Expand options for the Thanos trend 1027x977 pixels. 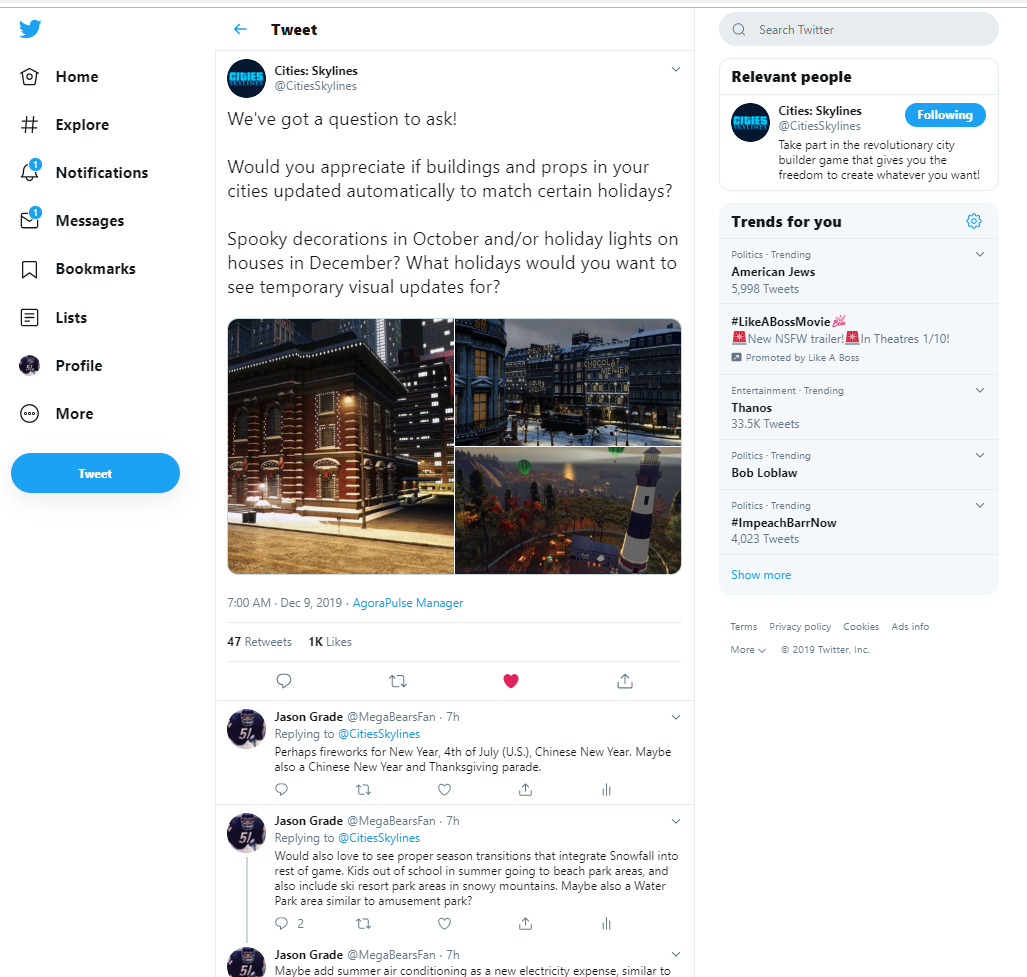tap(980, 390)
